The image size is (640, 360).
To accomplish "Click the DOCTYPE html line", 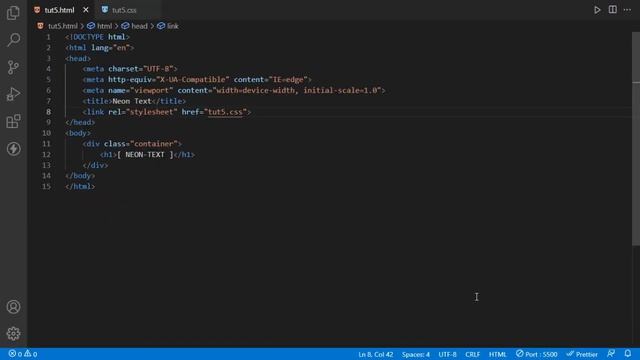I will click(97, 37).
